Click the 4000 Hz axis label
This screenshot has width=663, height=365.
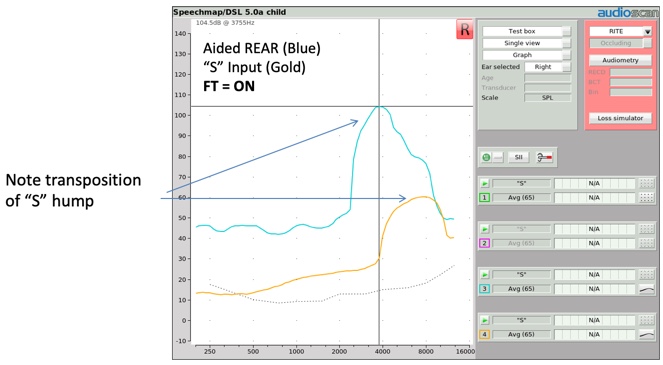click(382, 351)
